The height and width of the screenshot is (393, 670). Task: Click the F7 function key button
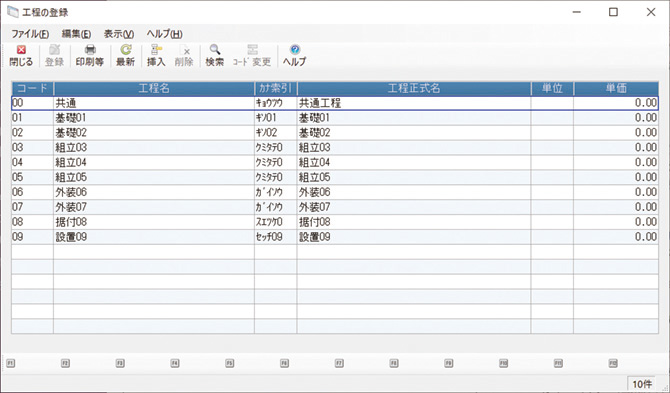pyautogui.click(x=339, y=364)
